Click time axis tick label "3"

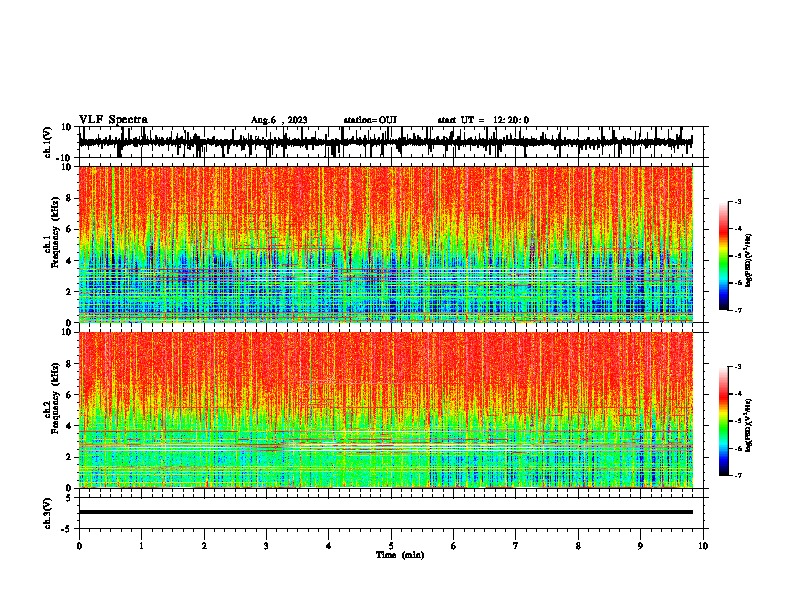pyautogui.click(x=266, y=546)
